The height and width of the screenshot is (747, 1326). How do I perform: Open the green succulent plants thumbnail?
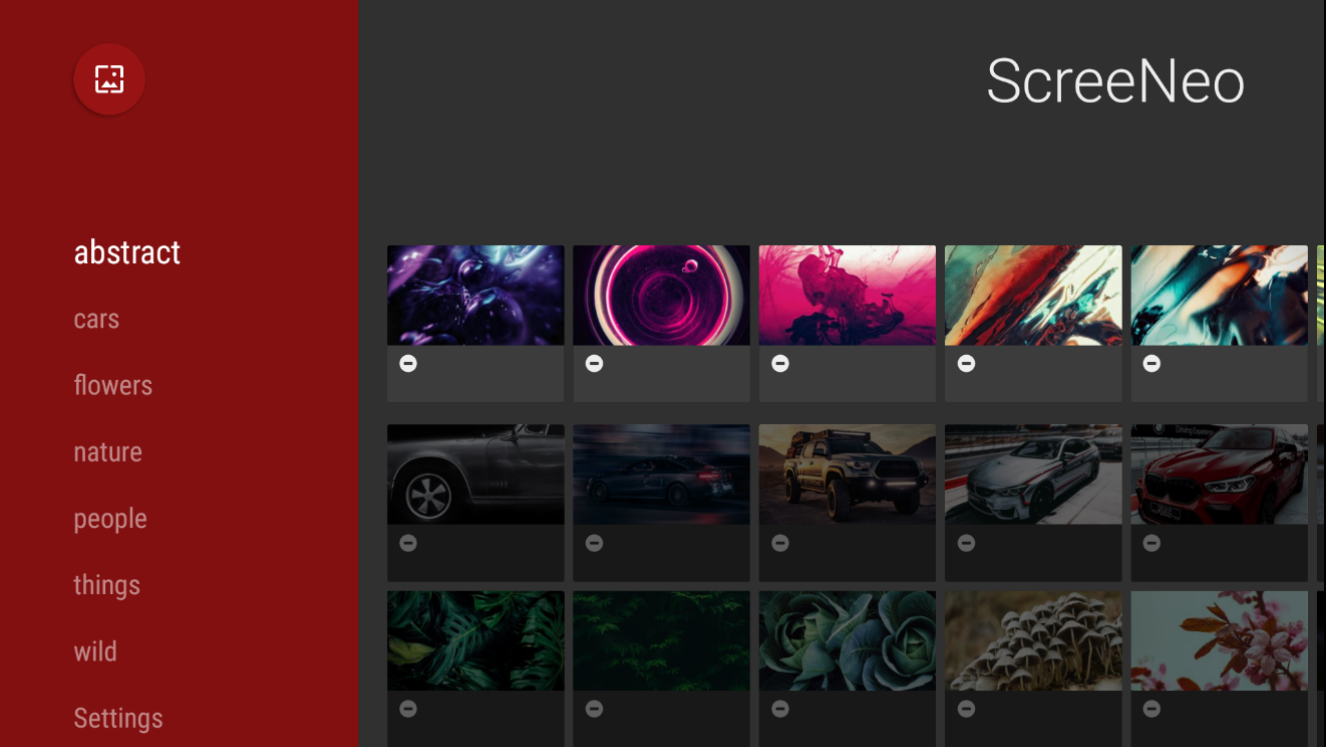click(x=847, y=640)
